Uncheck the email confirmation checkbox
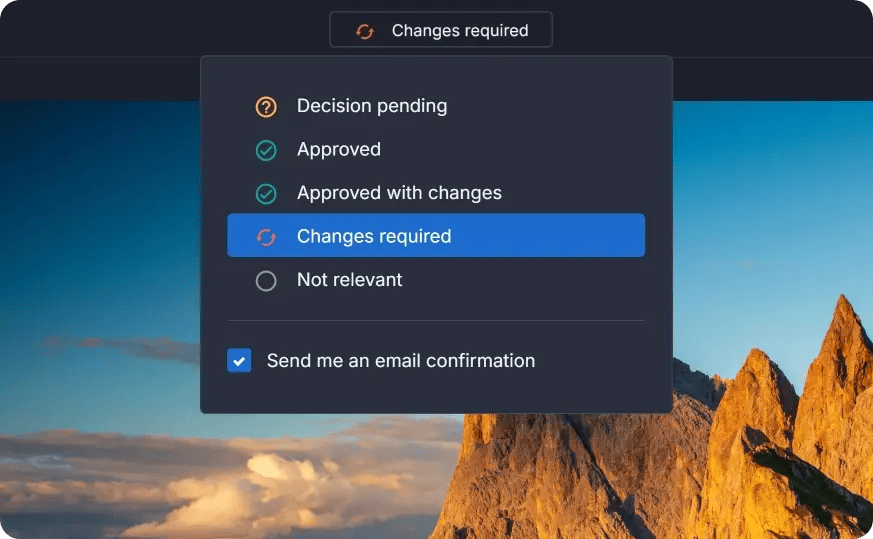The height and width of the screenshot is (539, 873). [x=239, y=361]
